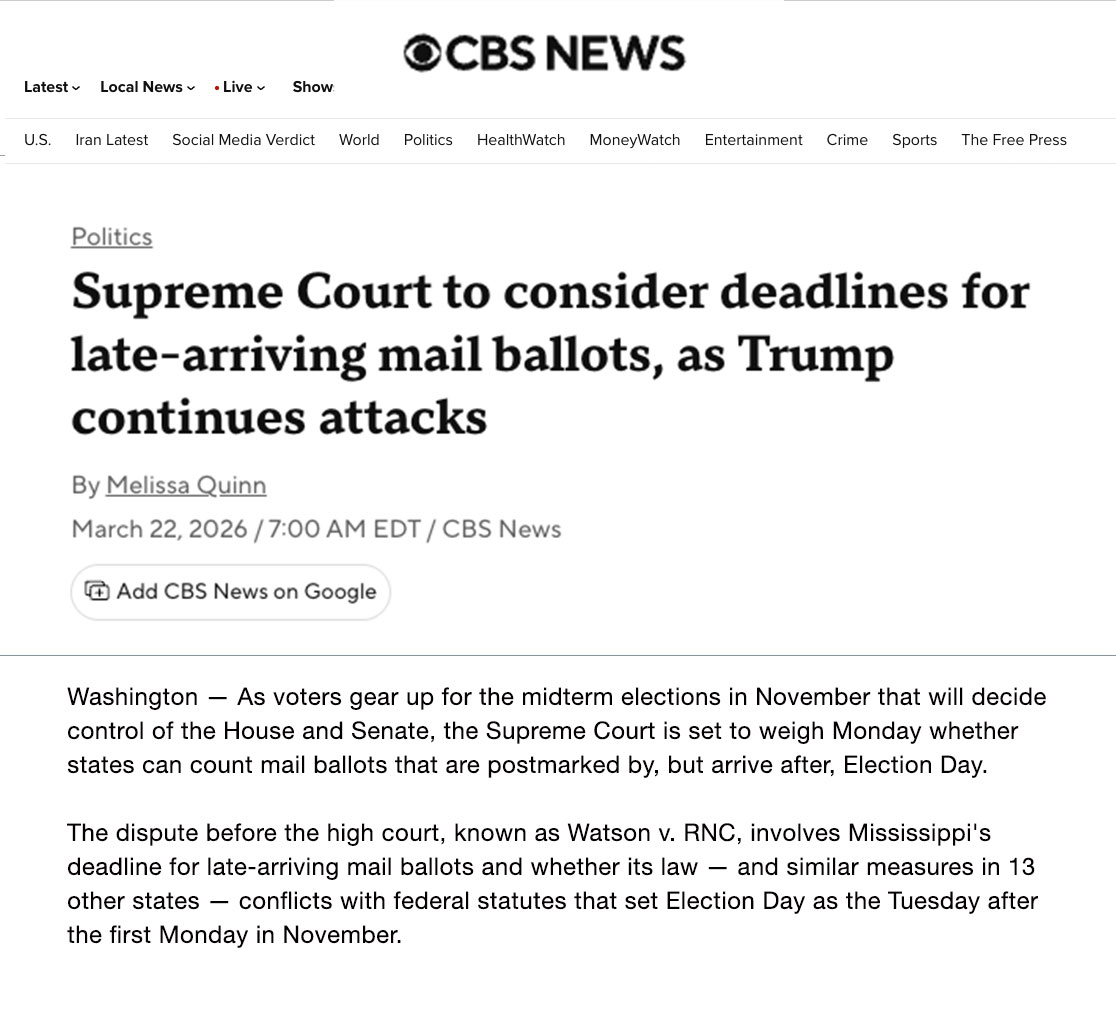Image resolution: width=1116 pixels, height=1011 pixels.
Task: Go to the HealthWatch section
Action: (520, 140)
